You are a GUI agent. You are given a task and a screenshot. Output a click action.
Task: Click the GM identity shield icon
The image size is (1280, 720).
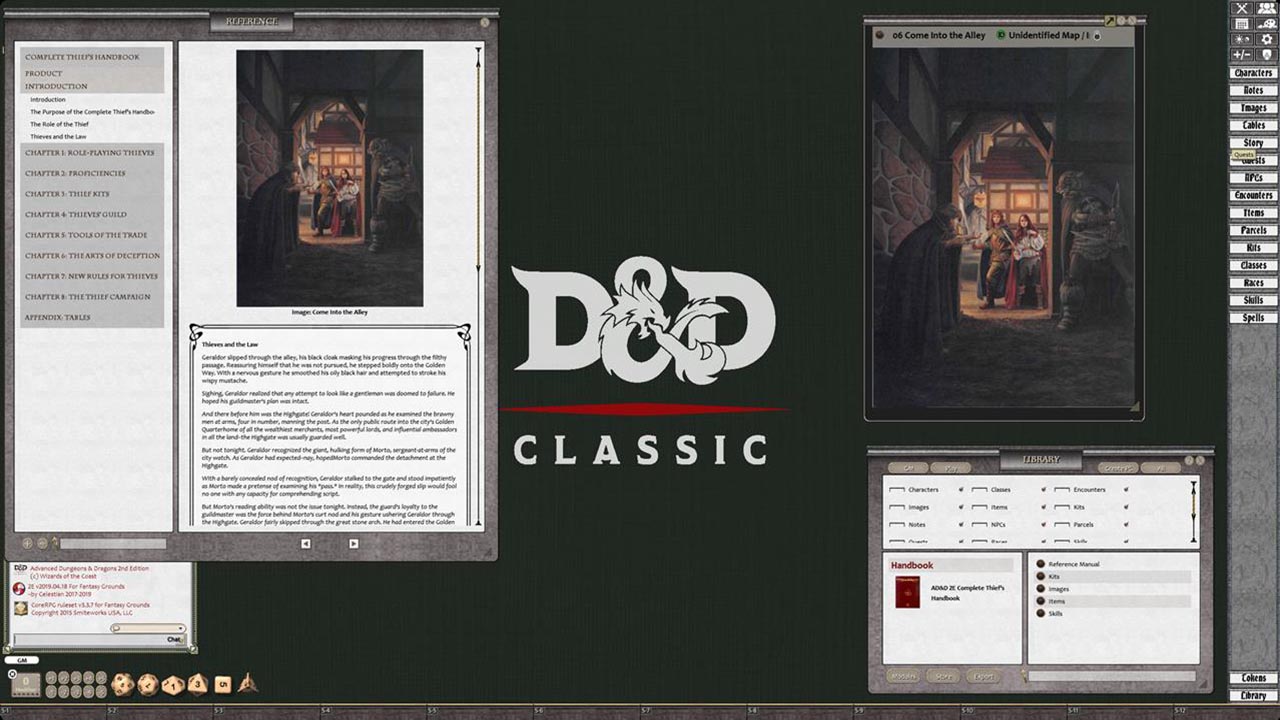click(x=1267, y=55)
